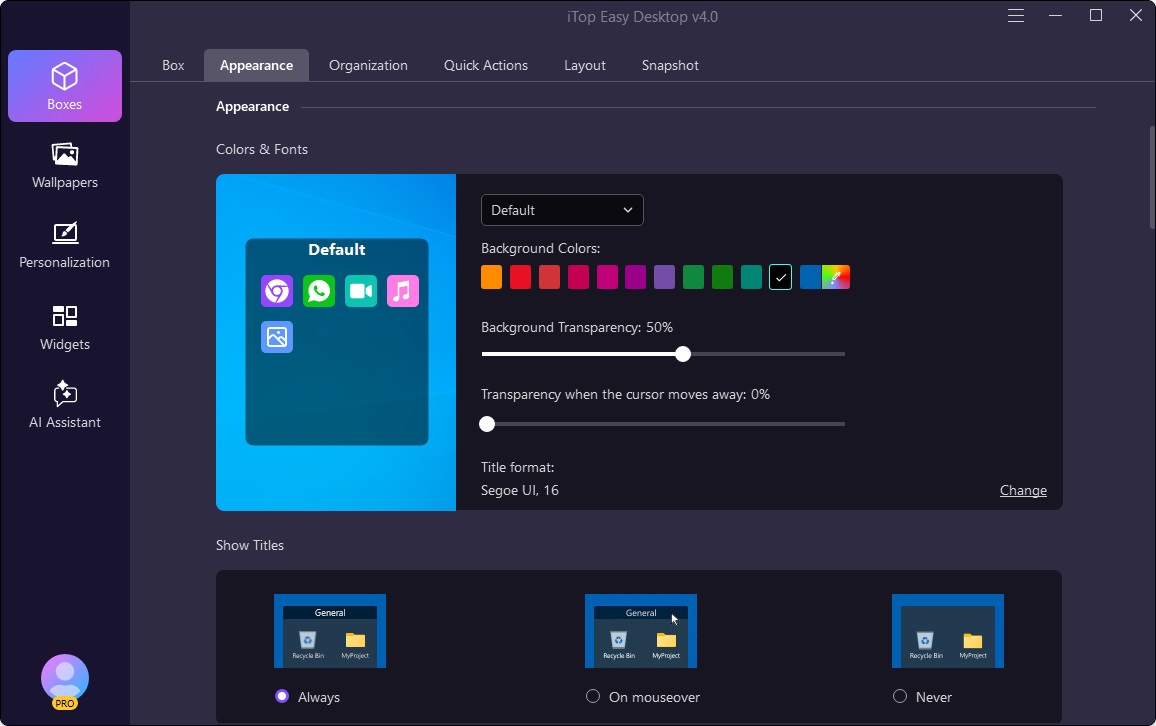Switch to the Quick Actions tab
Screen dimensions: 1156x726
486,65
